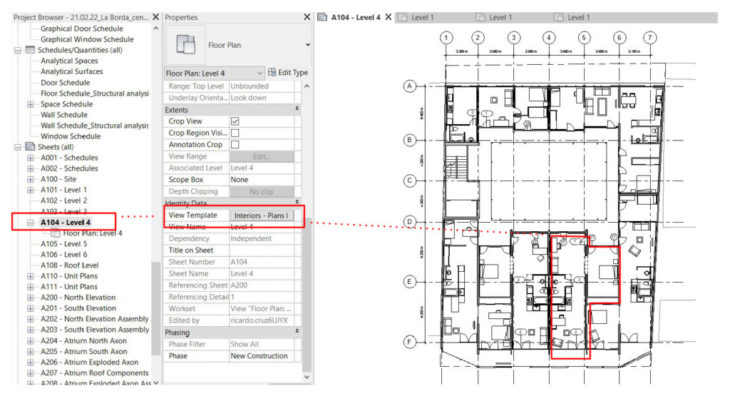Open the Floor Plan: Level 4 instance dropdown
The image size is (730, 411).
261,73
